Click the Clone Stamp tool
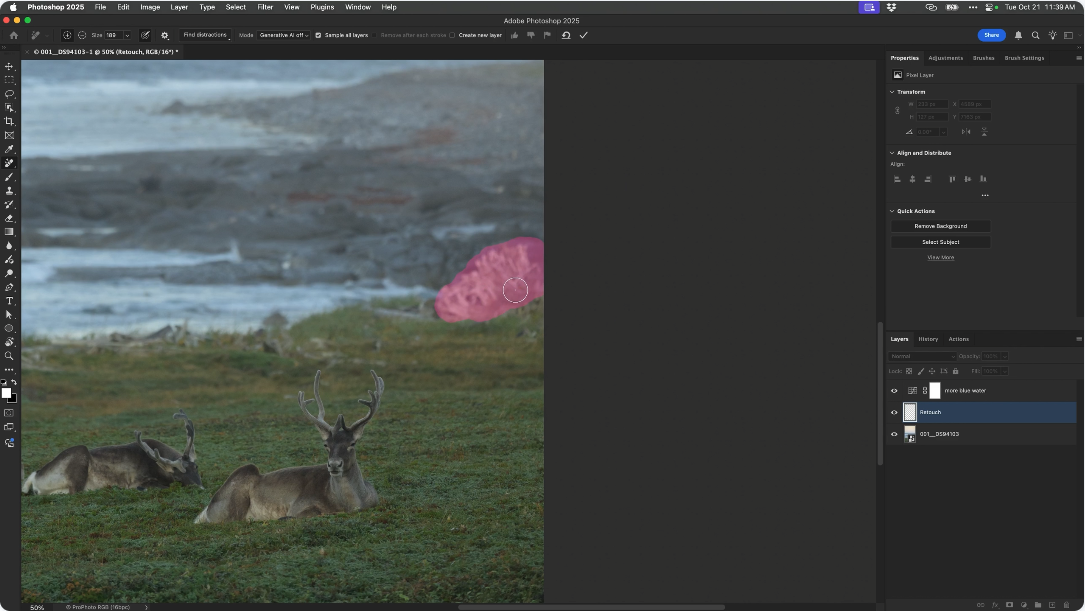 coord(10,190)
